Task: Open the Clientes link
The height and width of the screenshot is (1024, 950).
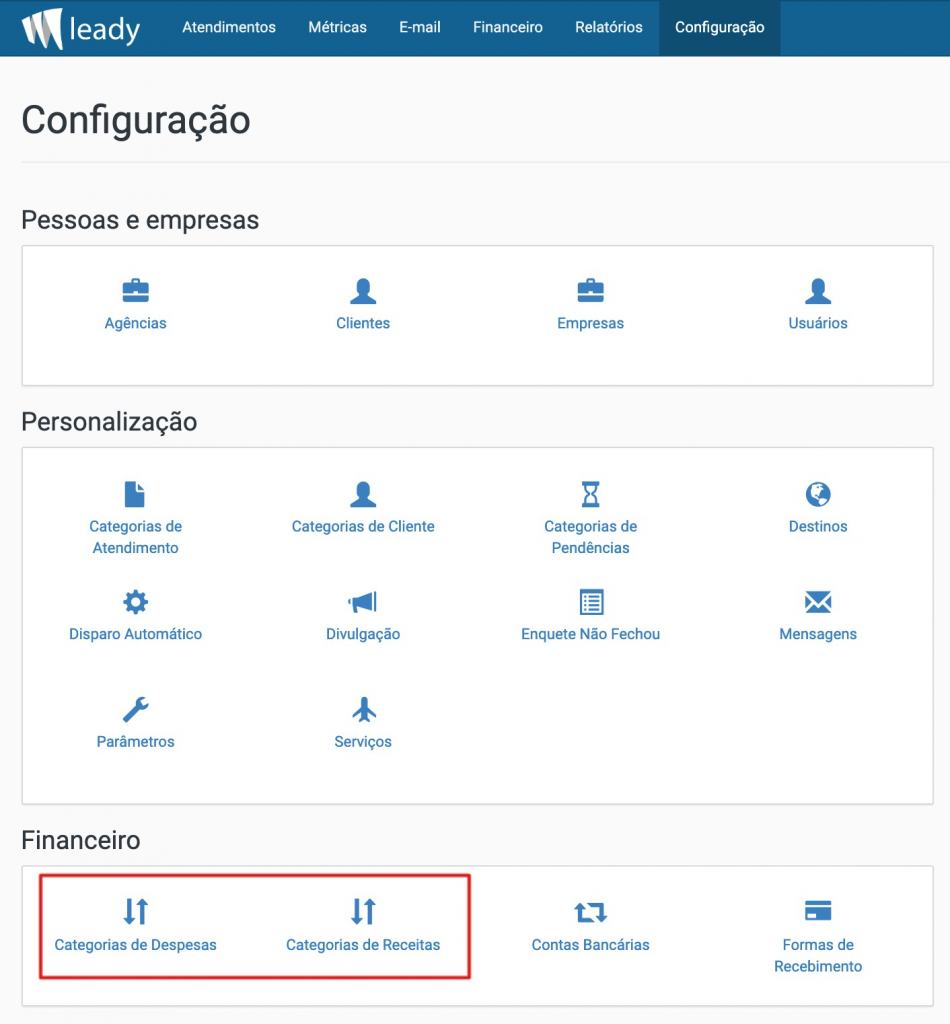Action: tap(363, 323)
